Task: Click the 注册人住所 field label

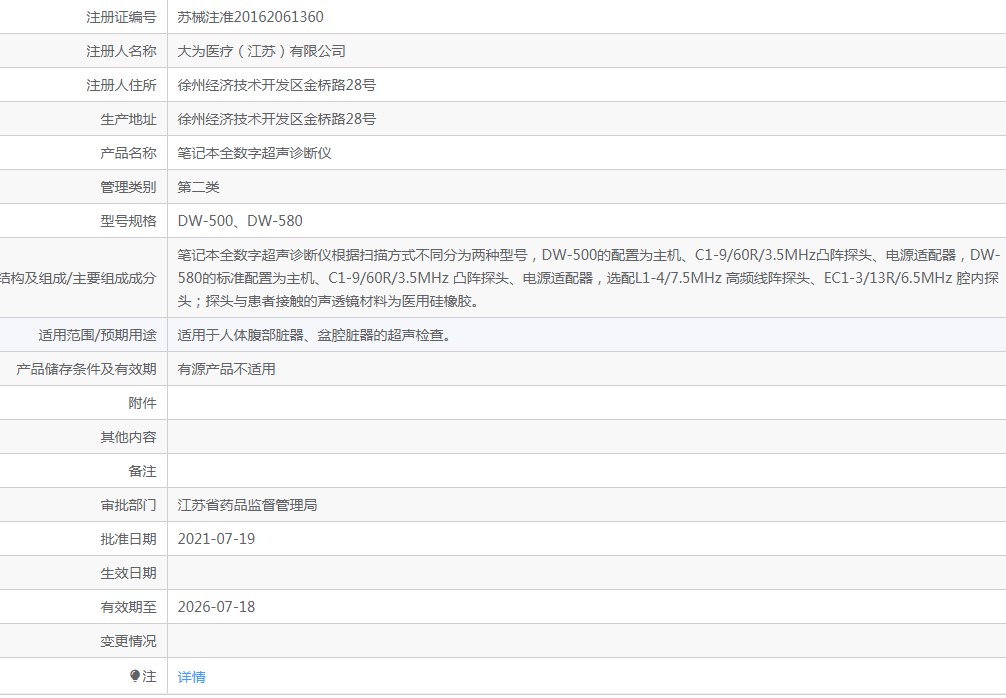Action: pyautogui.click(x=121, y=85)
